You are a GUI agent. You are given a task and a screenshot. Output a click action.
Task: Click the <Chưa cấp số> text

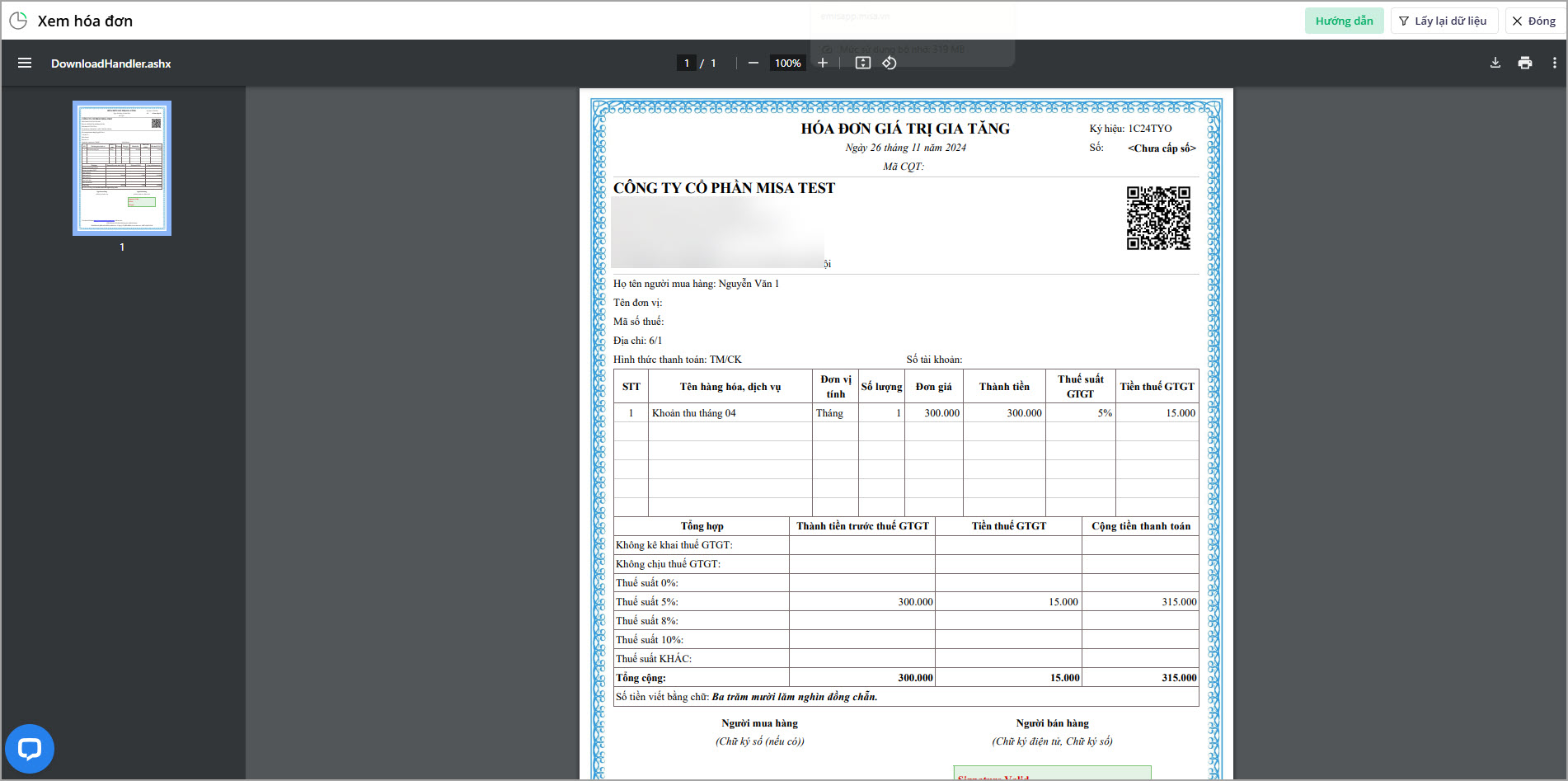pyautogui.click(x=1162, y=148)
